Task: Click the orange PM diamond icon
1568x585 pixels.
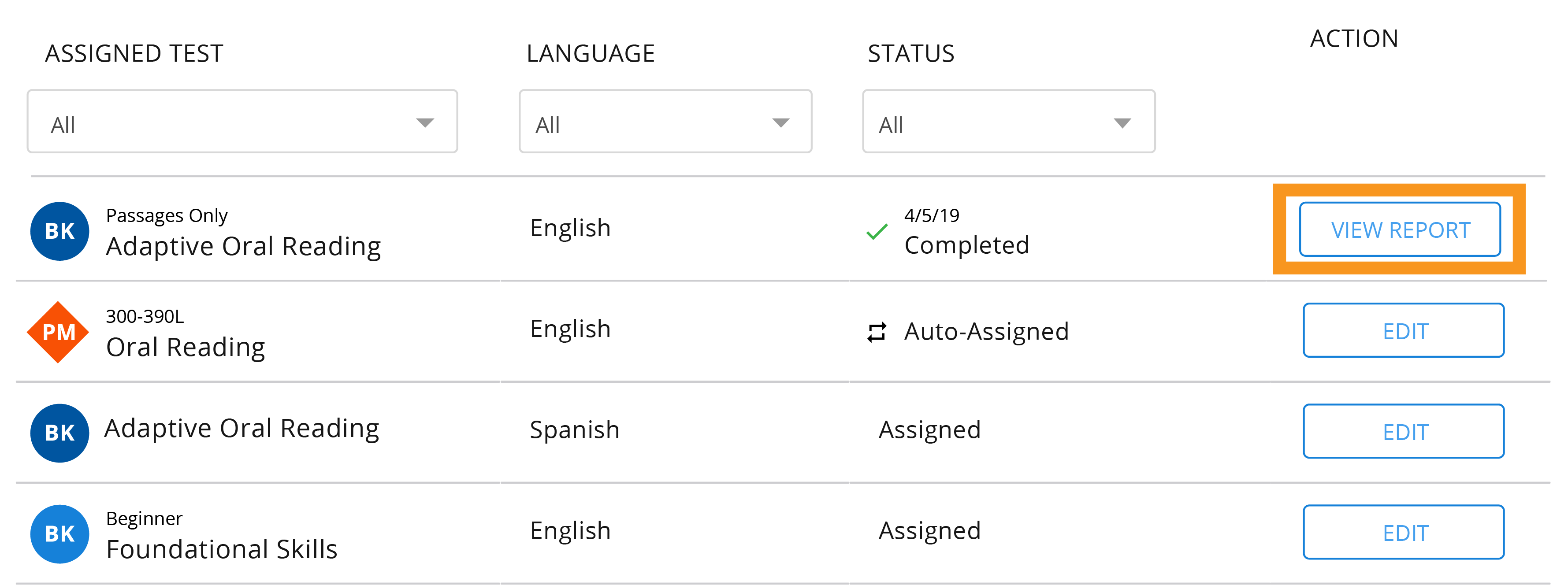Action: (x=59, y=333)
